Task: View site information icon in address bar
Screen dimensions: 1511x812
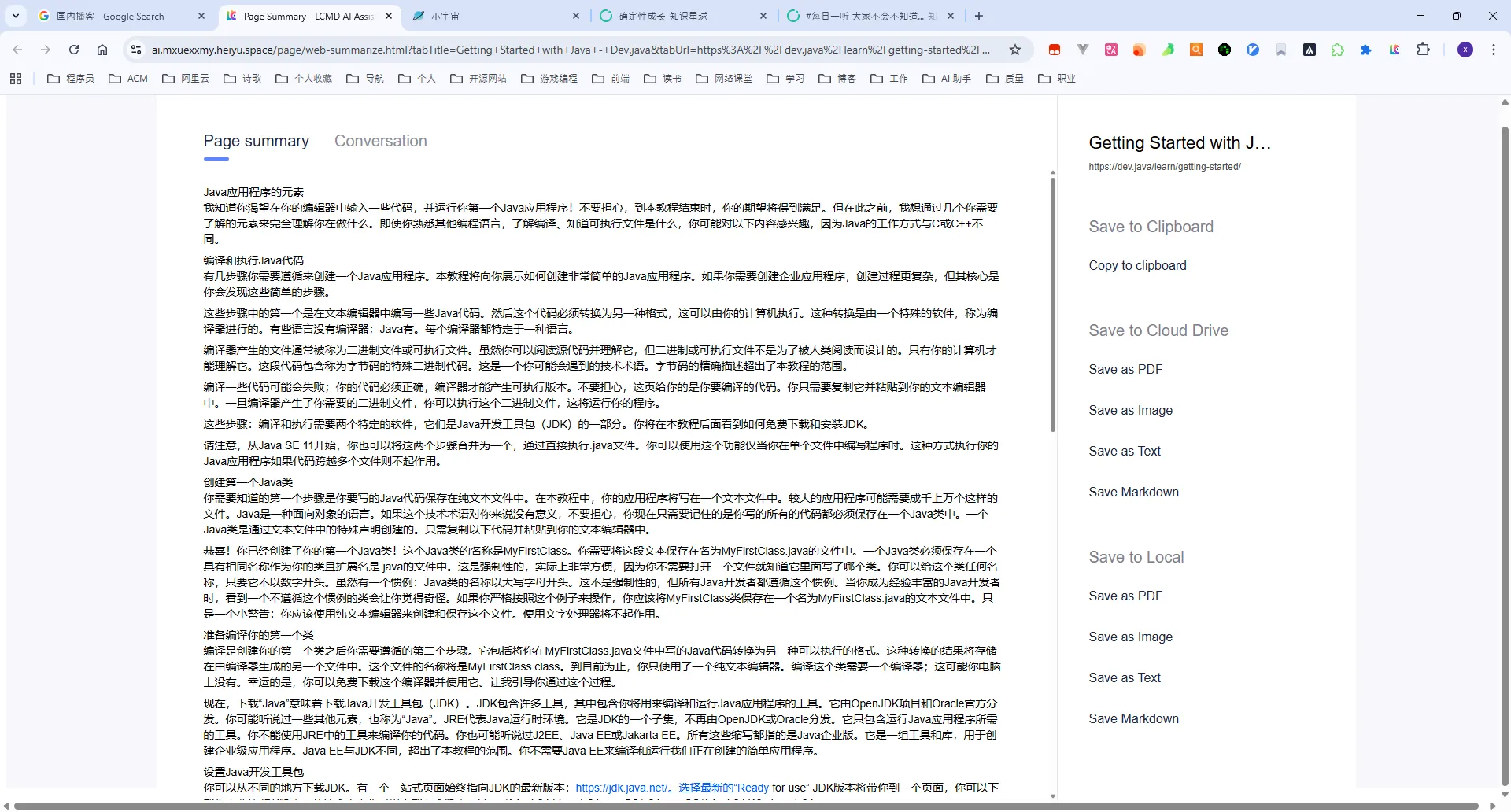Action: 135,50
